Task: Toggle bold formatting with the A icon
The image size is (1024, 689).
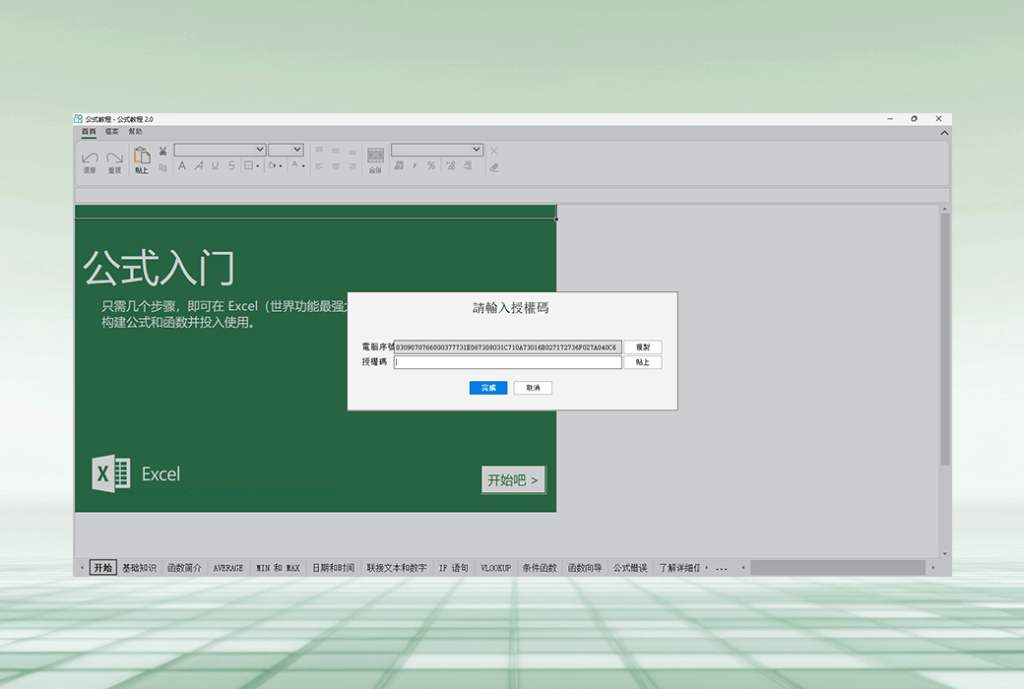Action: (182, 165)
